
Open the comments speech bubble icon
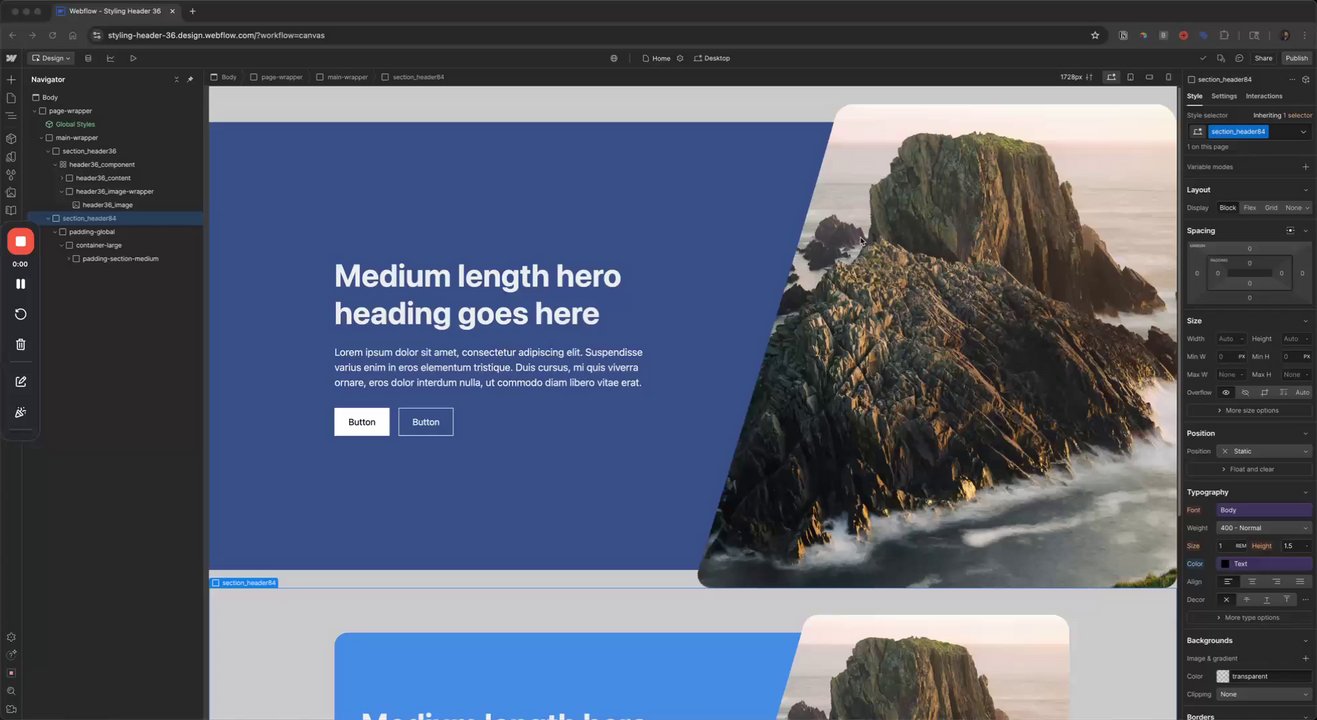pos(1239,58)
